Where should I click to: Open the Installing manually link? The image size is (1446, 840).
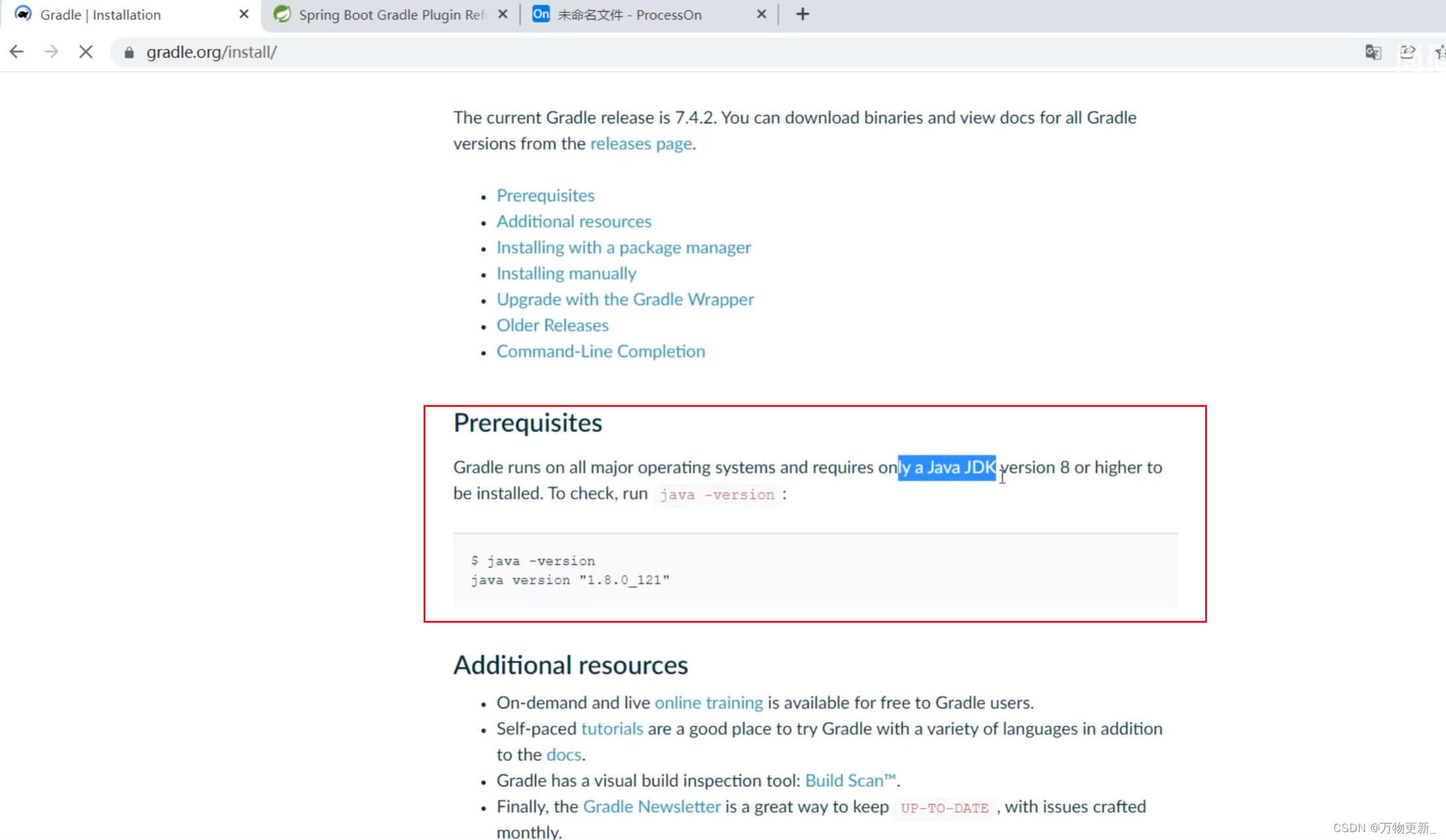click(566, 273)
